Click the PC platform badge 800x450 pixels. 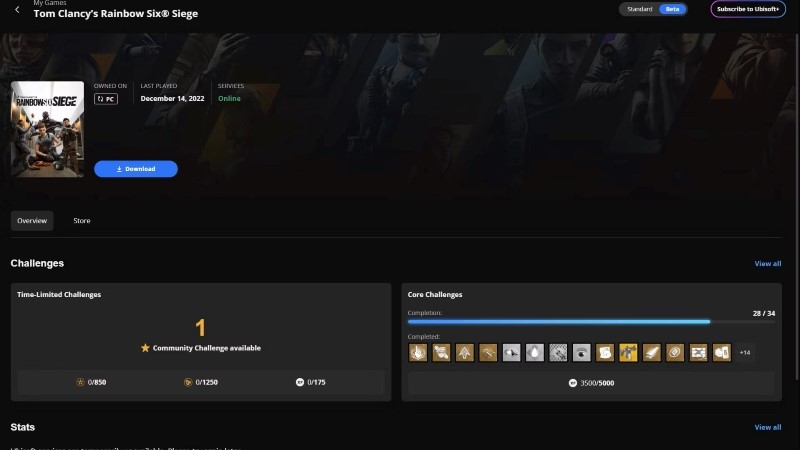pos(106,99)
